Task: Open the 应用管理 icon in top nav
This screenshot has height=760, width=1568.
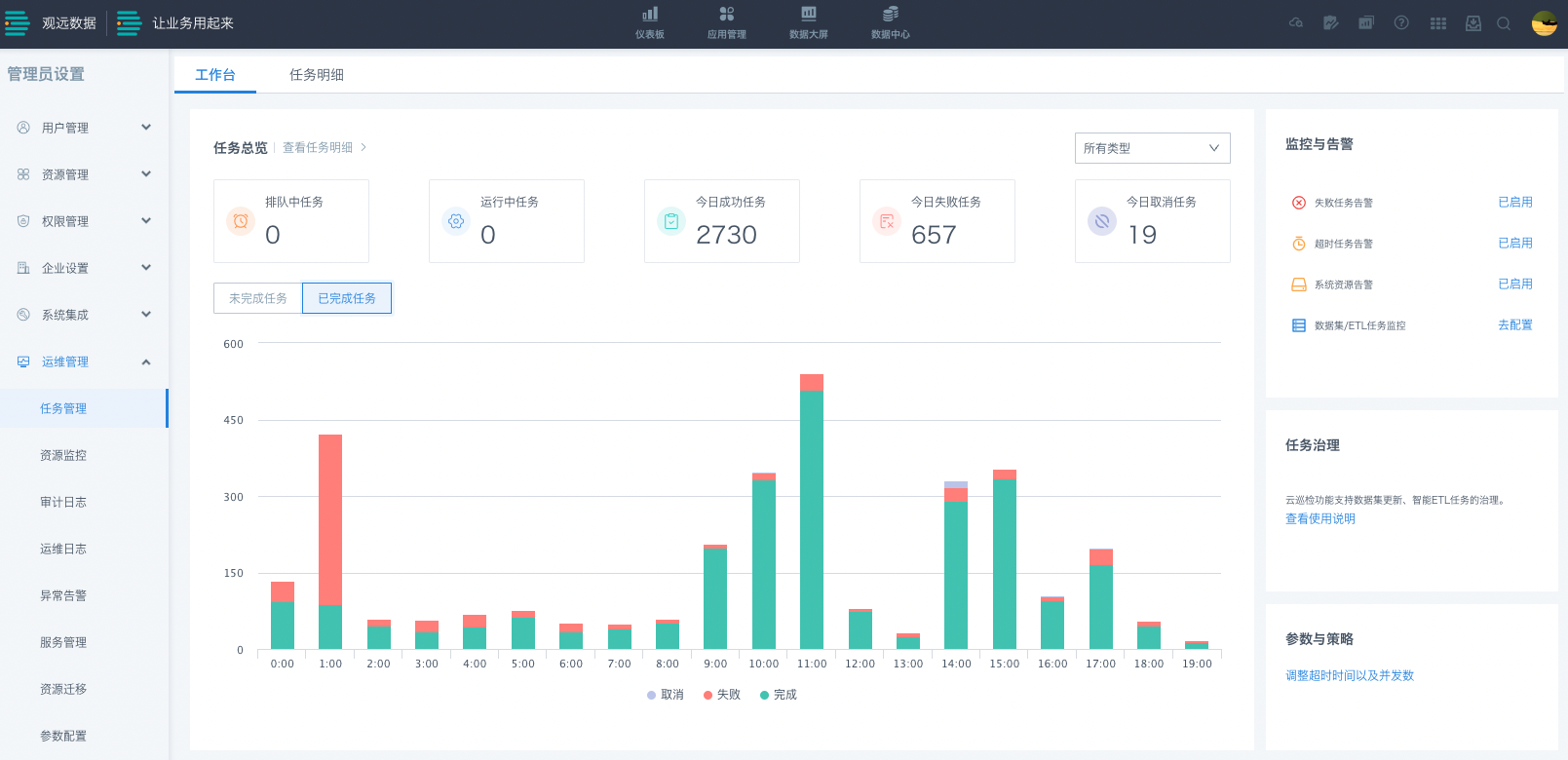Action: pyautogui.click(x=727, y=14)
